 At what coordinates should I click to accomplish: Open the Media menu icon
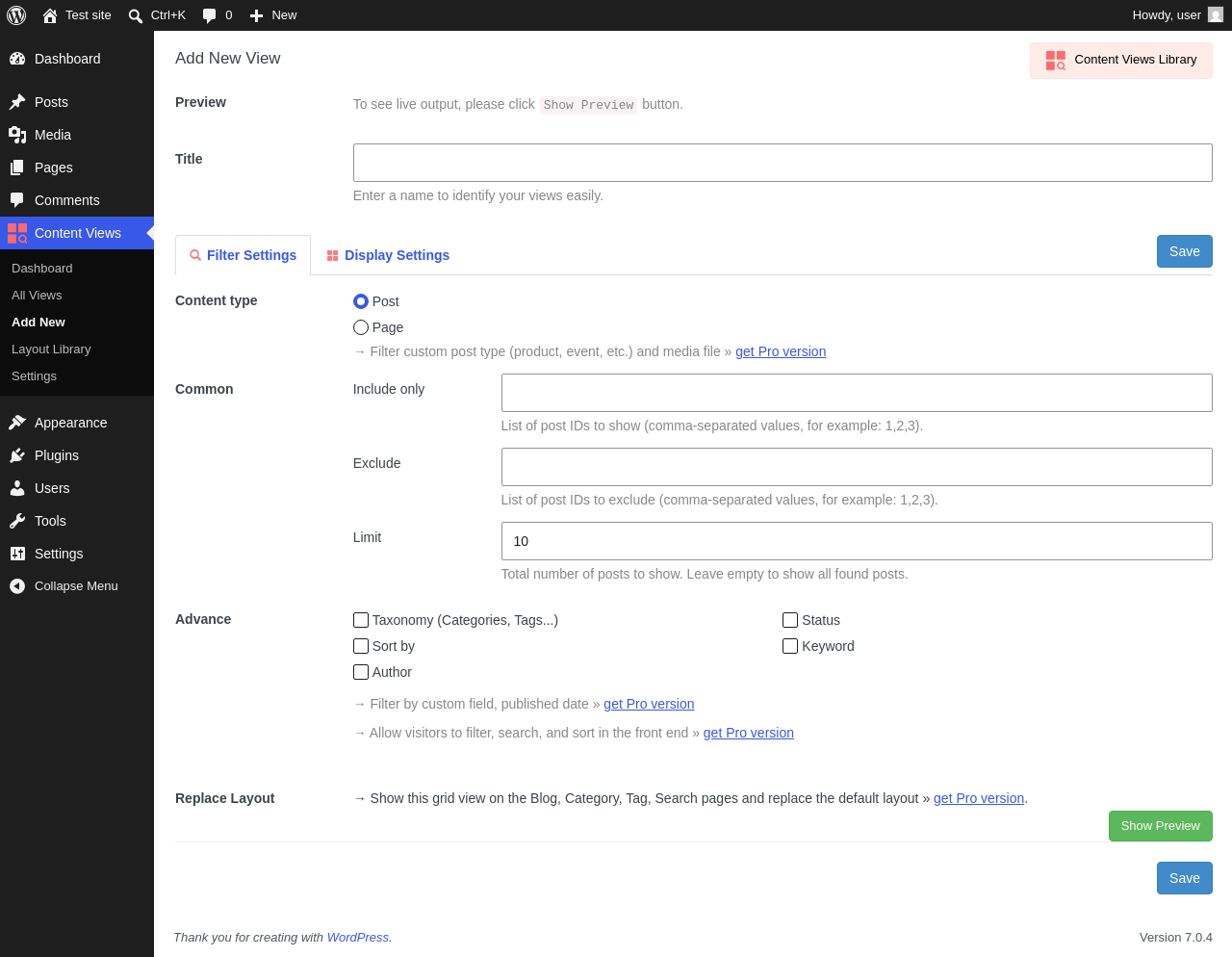(x=17, y=135)
